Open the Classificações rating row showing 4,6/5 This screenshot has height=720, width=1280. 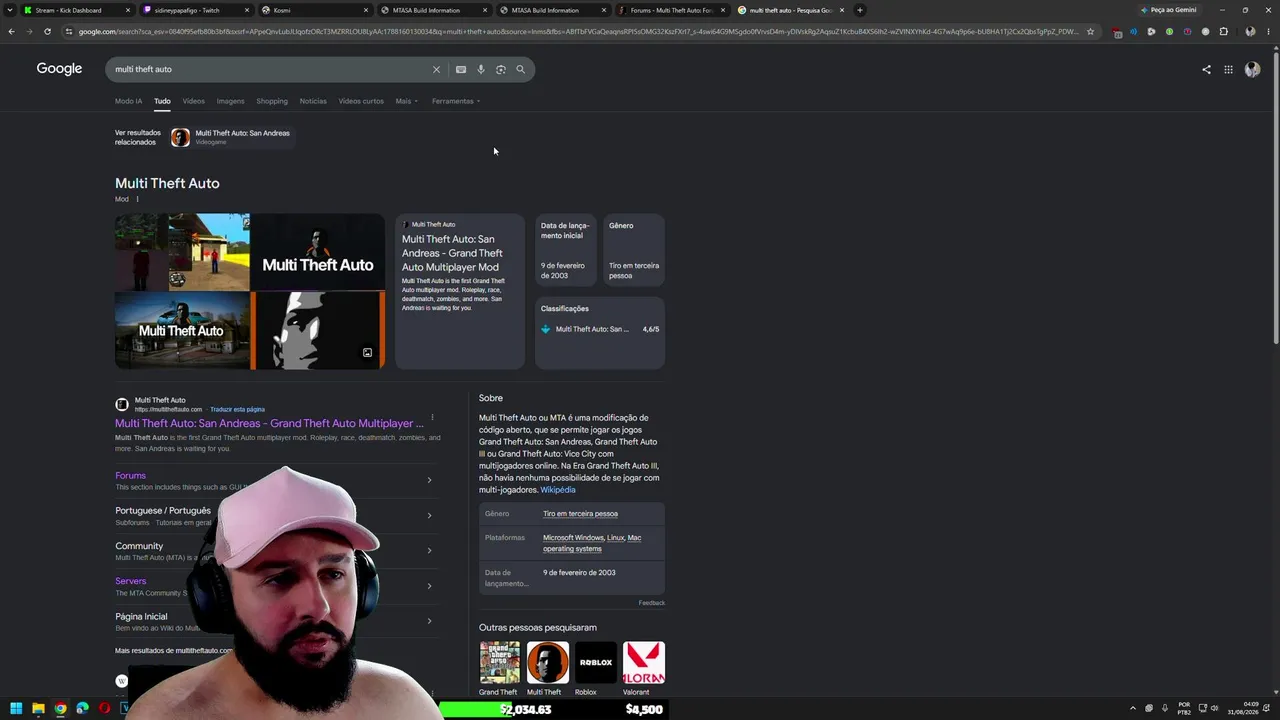(x=600, y=329)
